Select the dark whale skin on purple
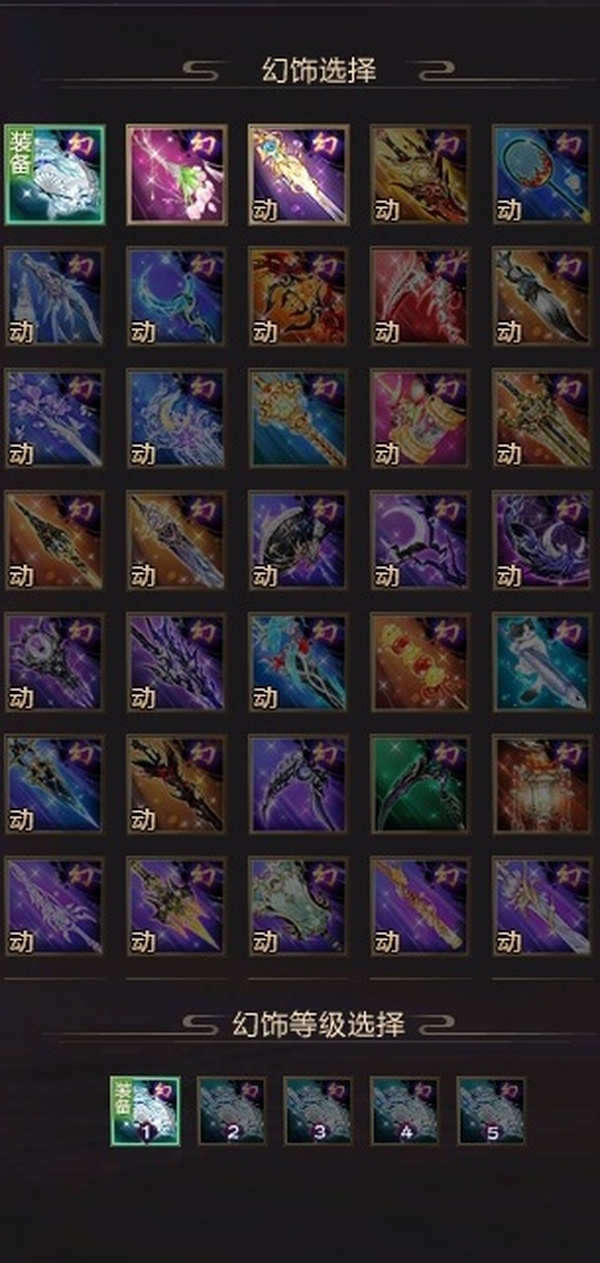This screenshot has height=1263, width=600. coord(542,540)
